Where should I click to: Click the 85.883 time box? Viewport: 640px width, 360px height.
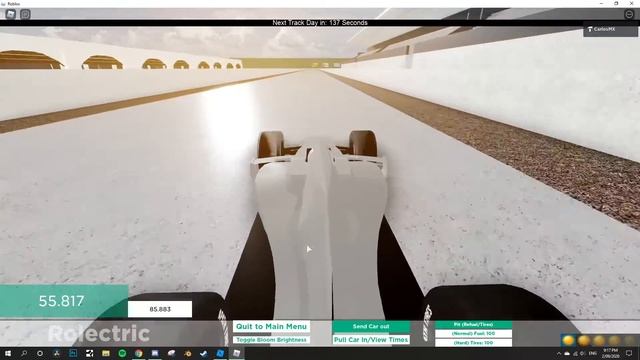pyautogui.click(x=160, y=309)
